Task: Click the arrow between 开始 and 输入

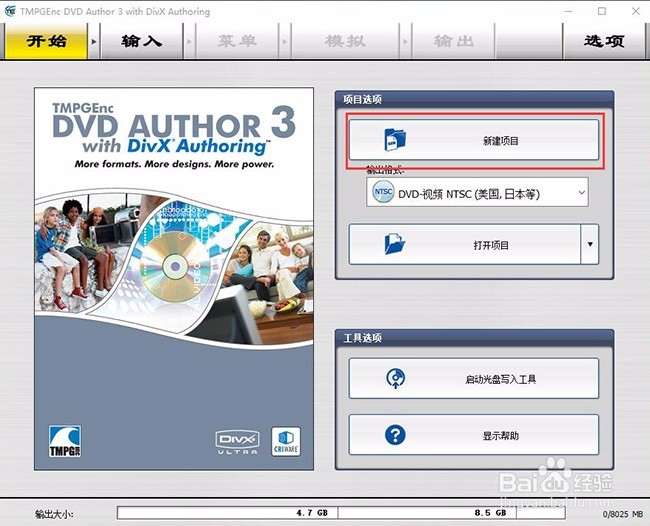Action: tap(94, 41)
